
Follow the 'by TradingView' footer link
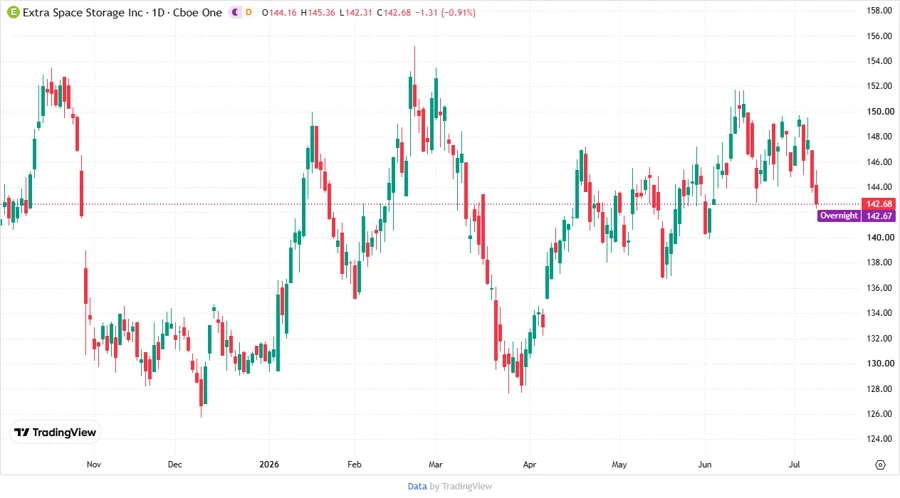pyautogui.click(x=461, y=486)
